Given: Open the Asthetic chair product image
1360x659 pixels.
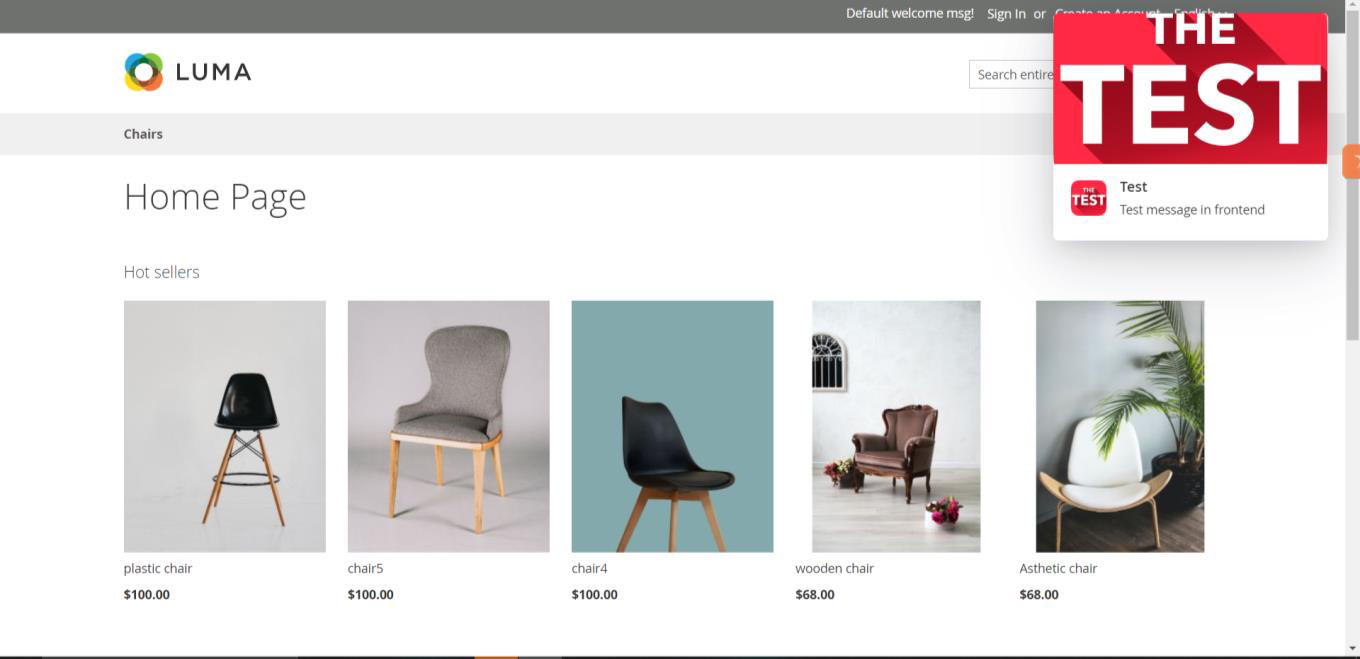Looking at the screenshot, I should click(x=1120, y=426).
